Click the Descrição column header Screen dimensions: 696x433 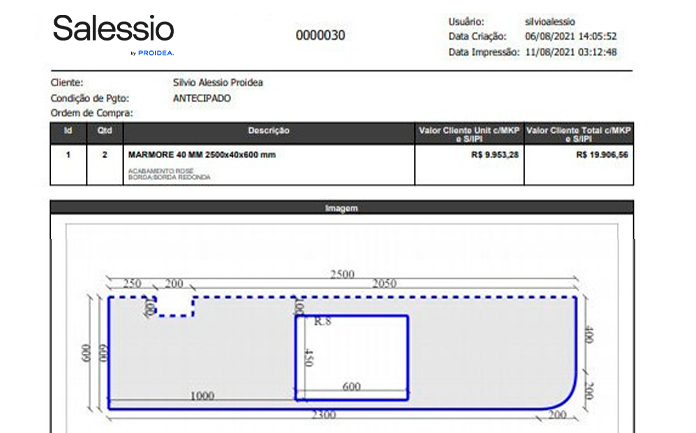tap(268, 131)
